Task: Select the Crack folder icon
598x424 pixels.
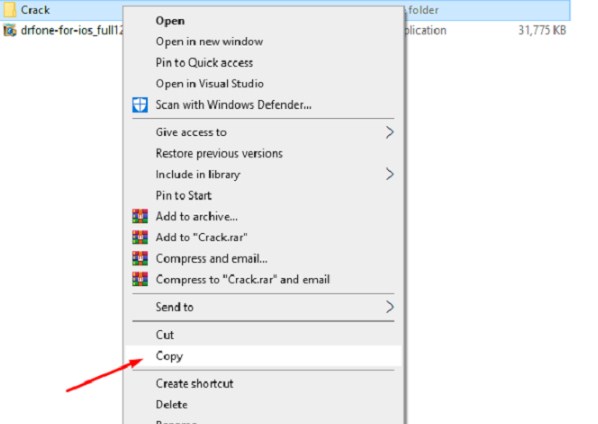Action: pos(10,10)
